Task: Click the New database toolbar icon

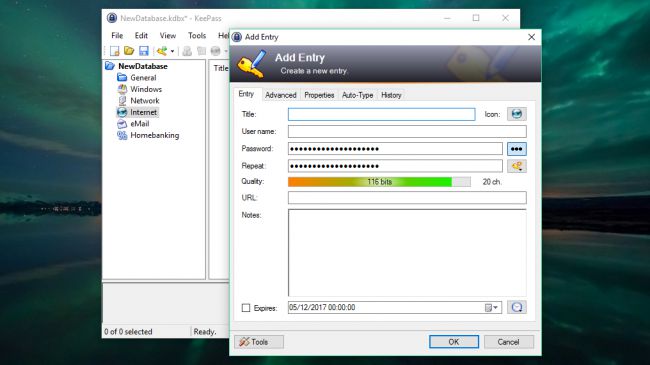Action: (114, 51)
